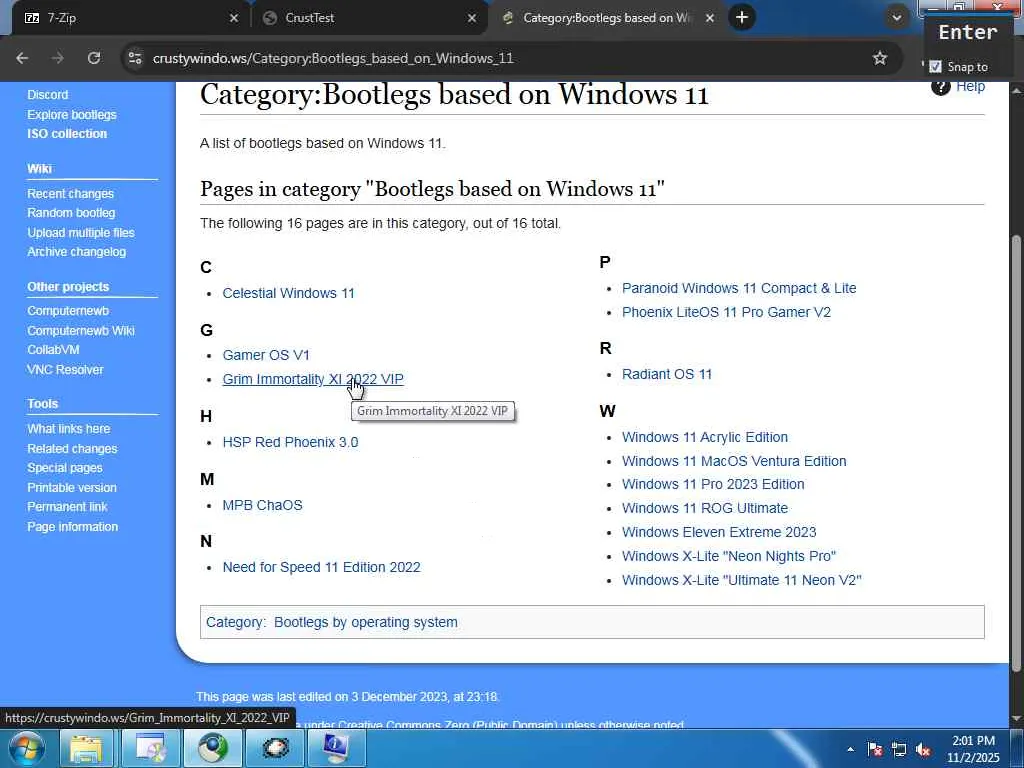This screenshot has width=1024, height=768.
Task: Open the tab search dropdown arrow
Action: [897, 18]
